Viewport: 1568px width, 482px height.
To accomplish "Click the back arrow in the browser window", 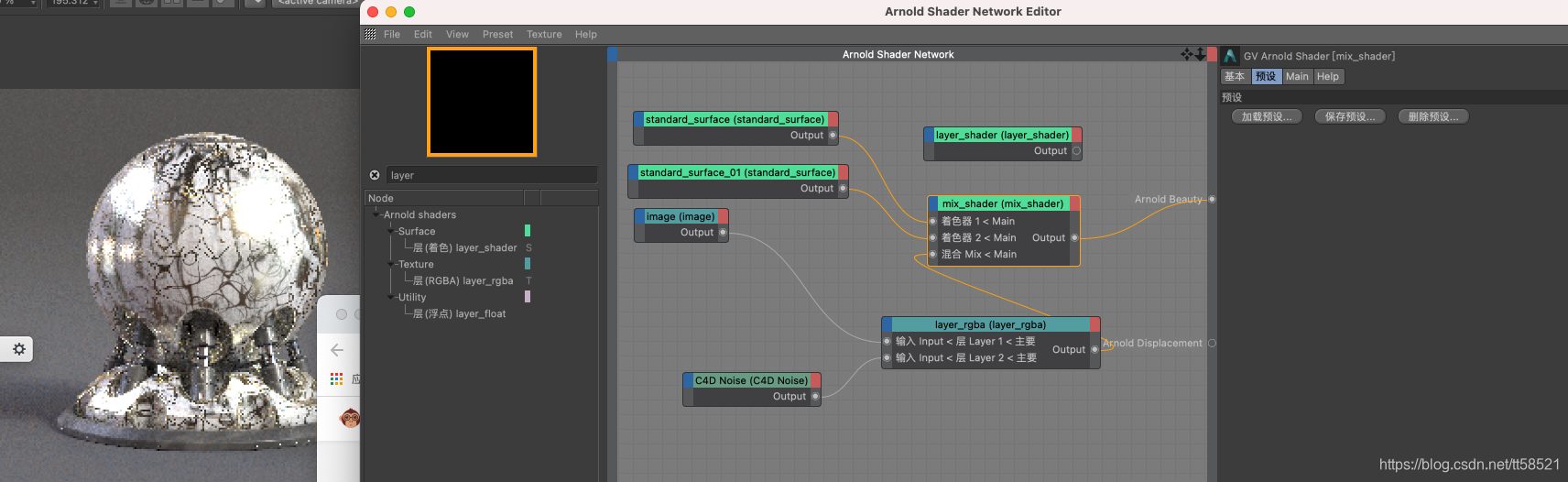I will pos(337,350).
